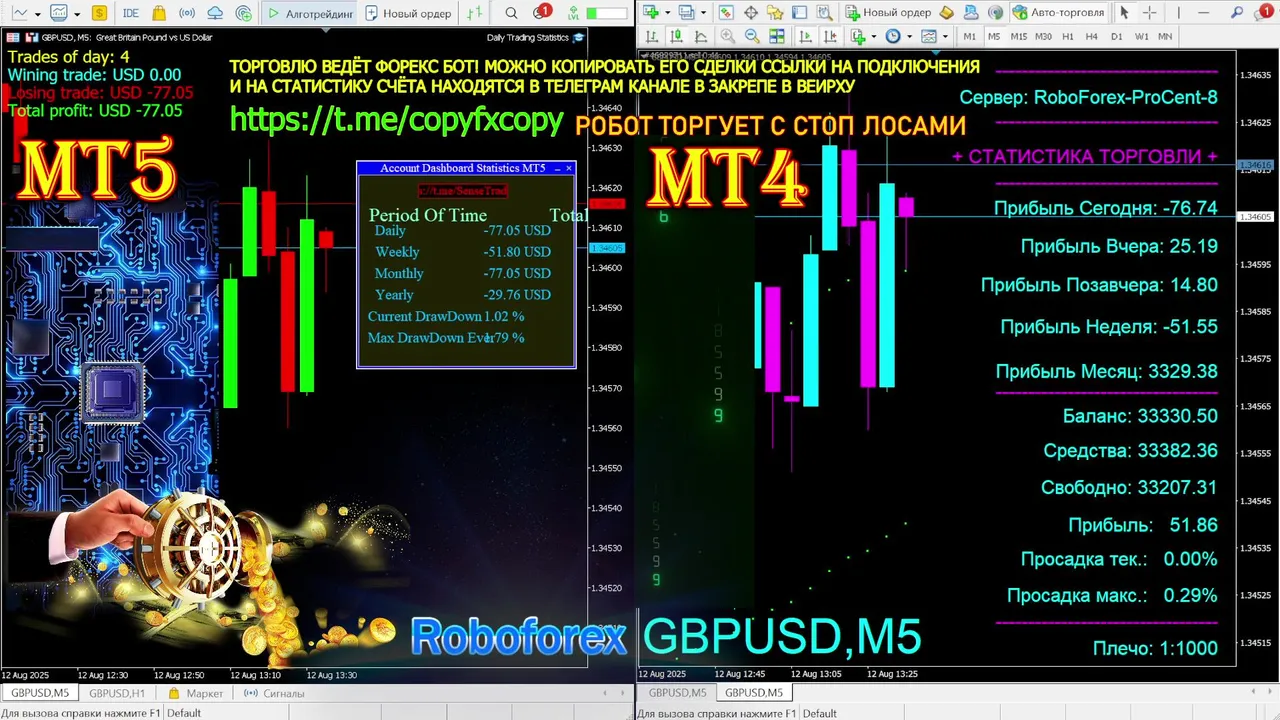Screen dimensions: 1280x720
Task: Expand the templates dropdown arrow in MT5
Action: [77, 14]
